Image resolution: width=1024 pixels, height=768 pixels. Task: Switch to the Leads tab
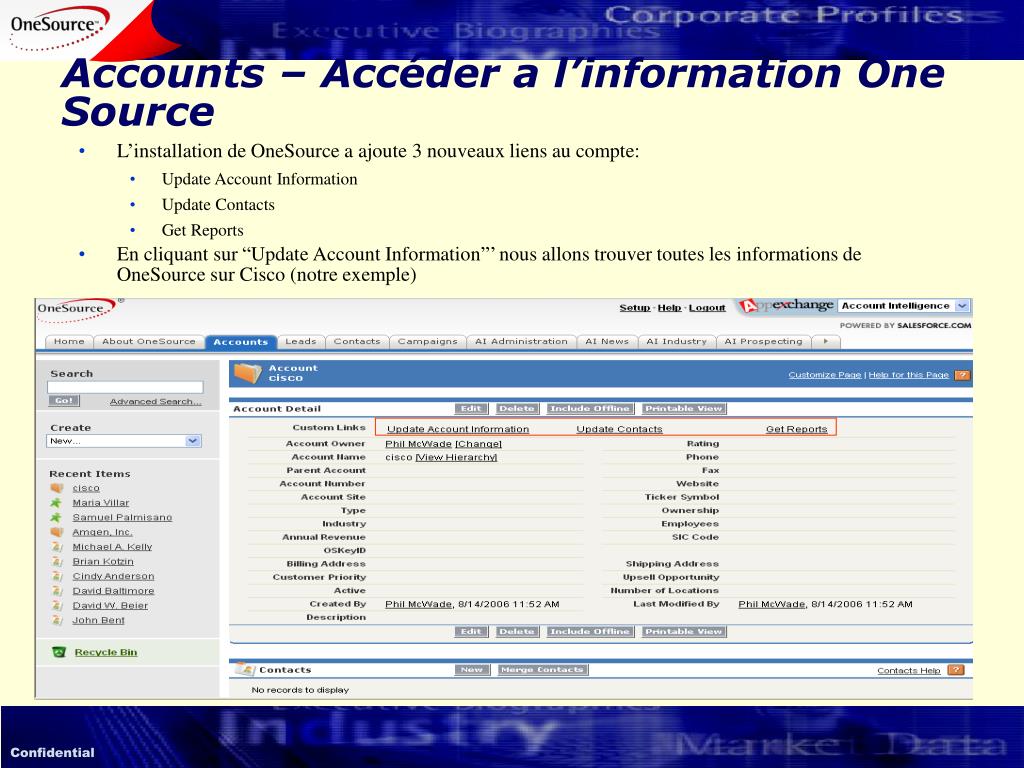coord(300,341)
